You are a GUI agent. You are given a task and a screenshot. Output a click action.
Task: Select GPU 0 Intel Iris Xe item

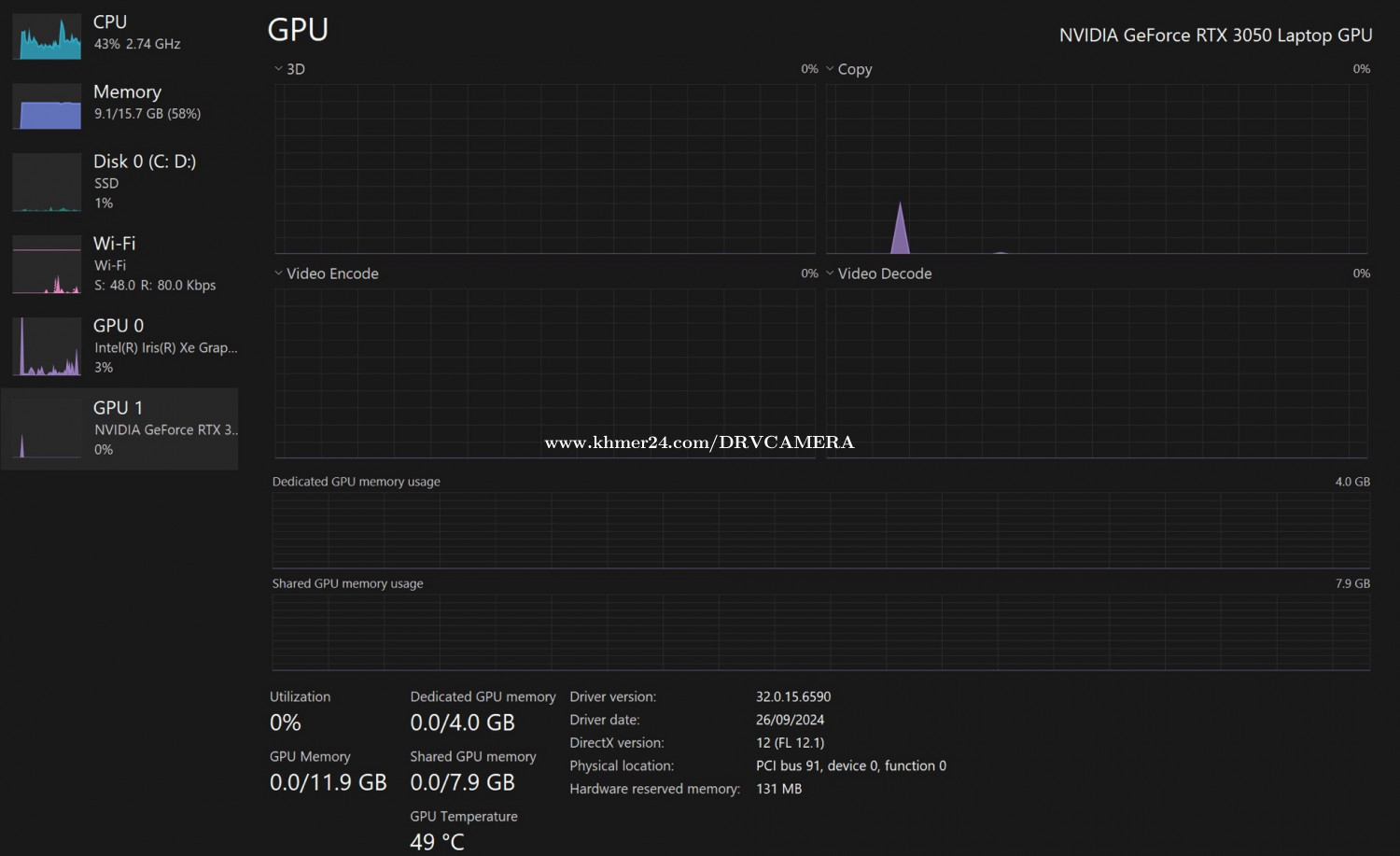[x=119, y=346]
